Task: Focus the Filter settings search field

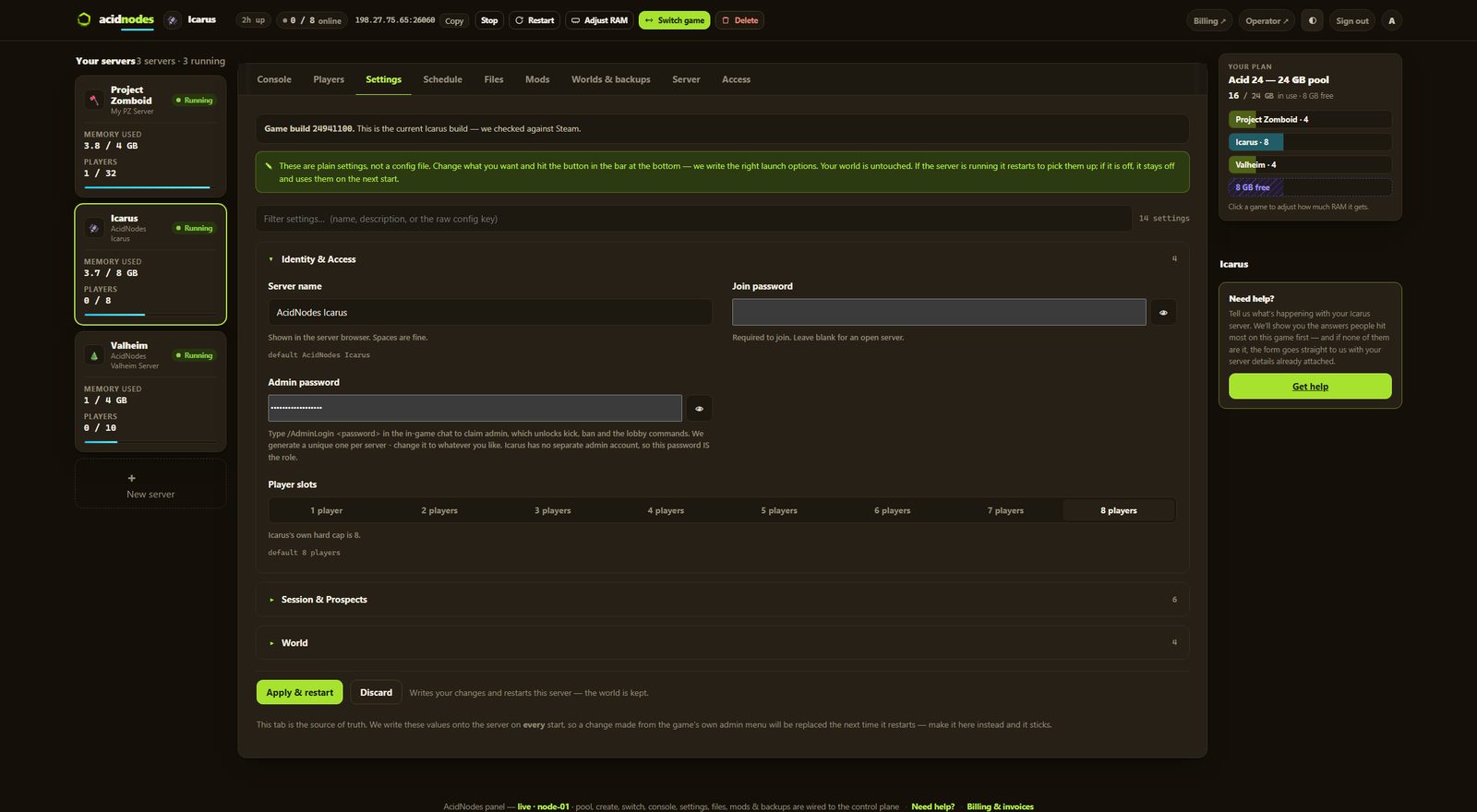Action: pyautogui.click(x=693, y=219)
